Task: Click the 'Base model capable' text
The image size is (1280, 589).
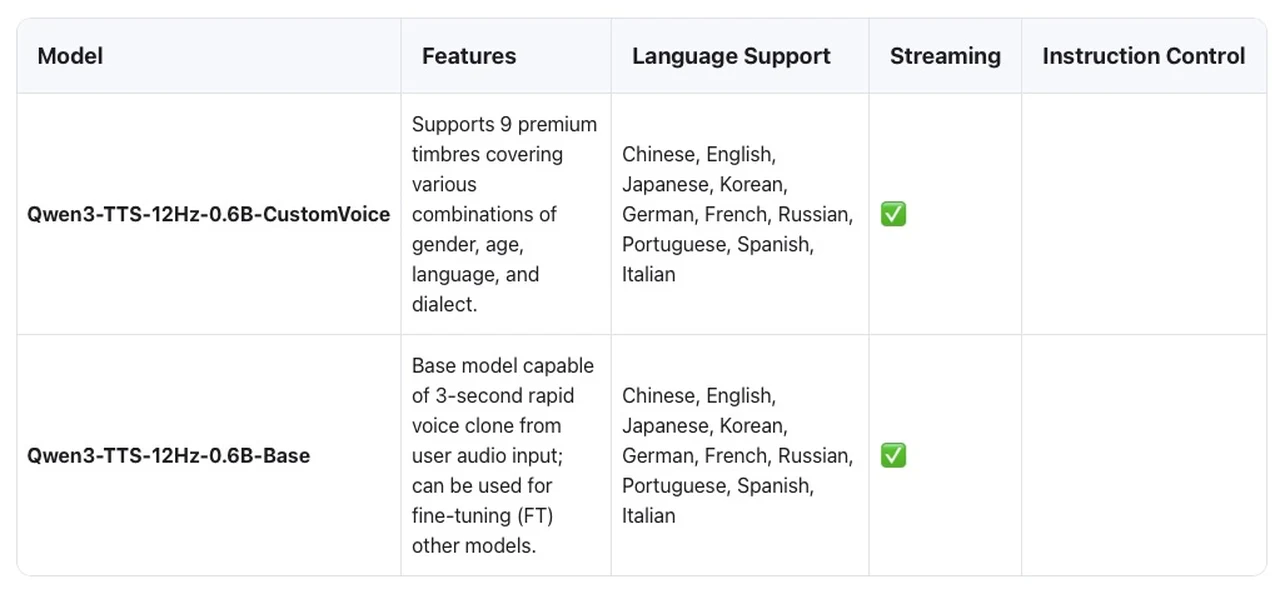Action: click(502, 366)
